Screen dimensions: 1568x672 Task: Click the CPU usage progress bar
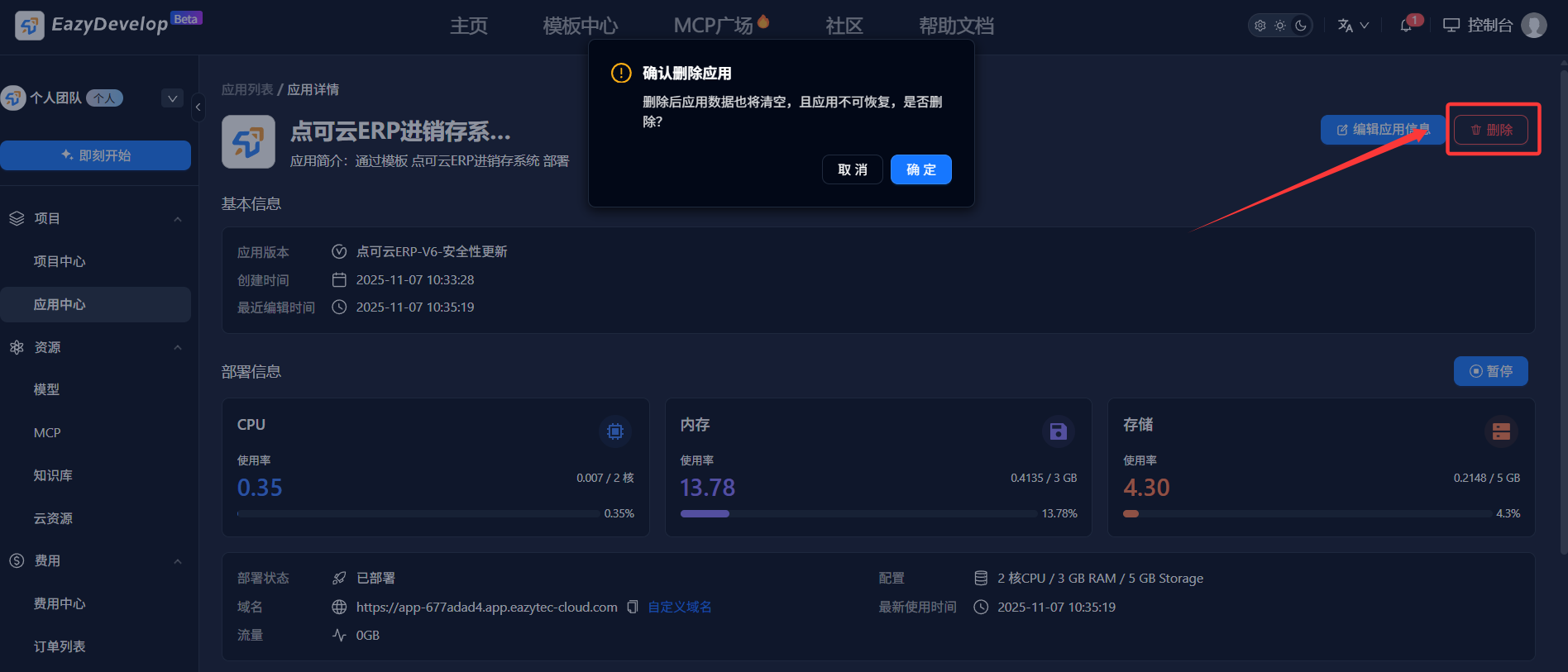point(418,514)
